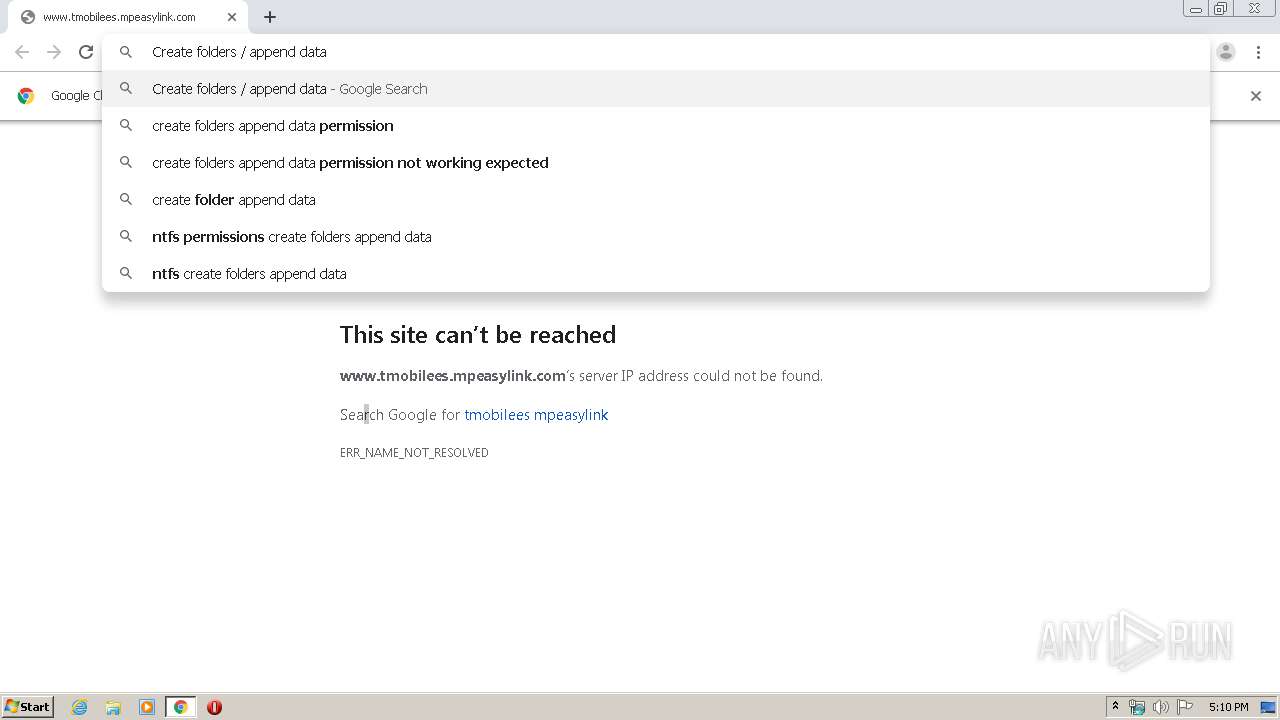Choose 'create folders append data permission' suggestion
Viewport: 1280px width, 720px height.
point(656,126)
